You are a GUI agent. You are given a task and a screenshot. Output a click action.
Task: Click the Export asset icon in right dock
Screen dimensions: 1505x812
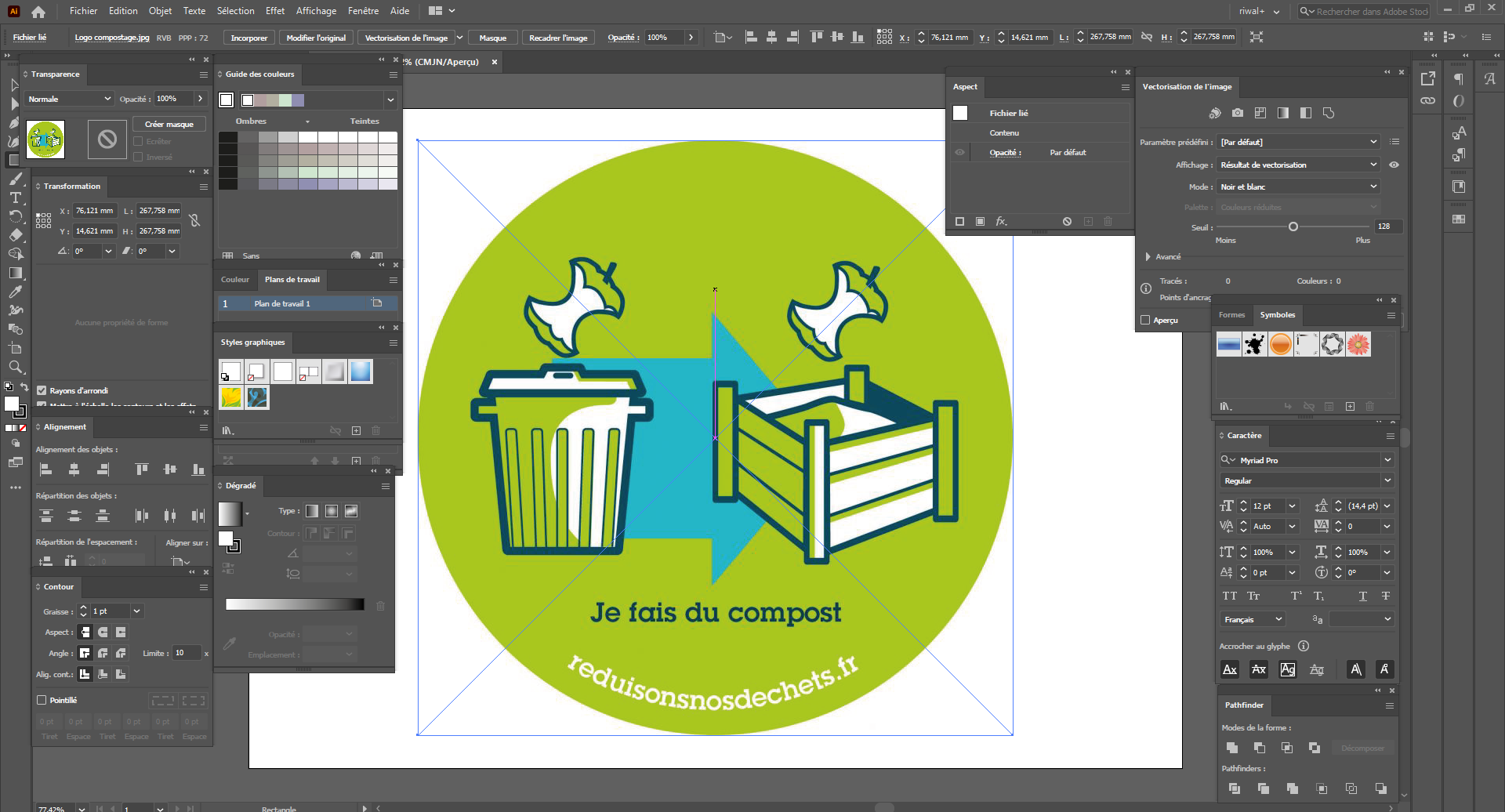1428,78
